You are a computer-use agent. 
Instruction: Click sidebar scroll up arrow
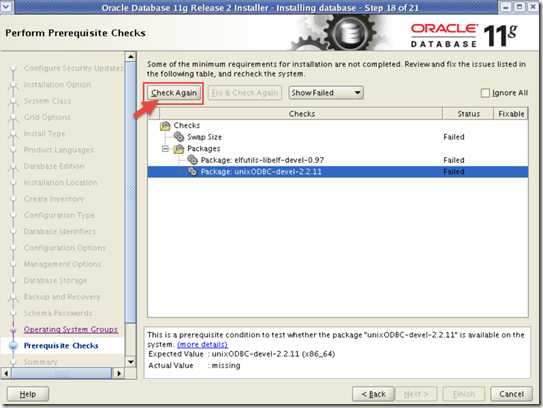click(131, 56)
